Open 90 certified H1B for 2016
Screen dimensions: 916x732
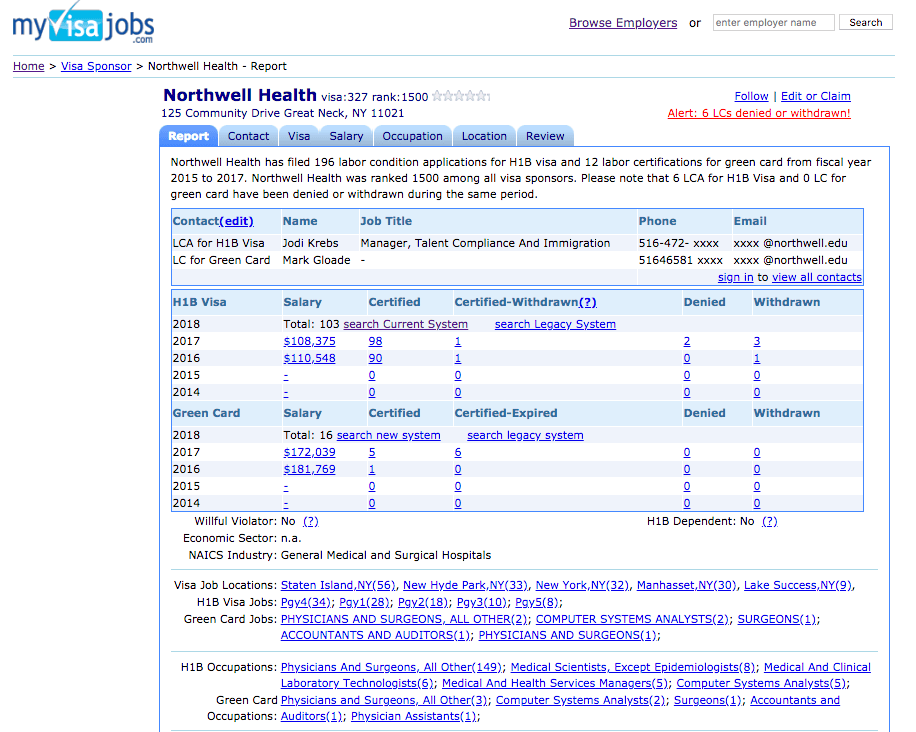pos(375,358)
